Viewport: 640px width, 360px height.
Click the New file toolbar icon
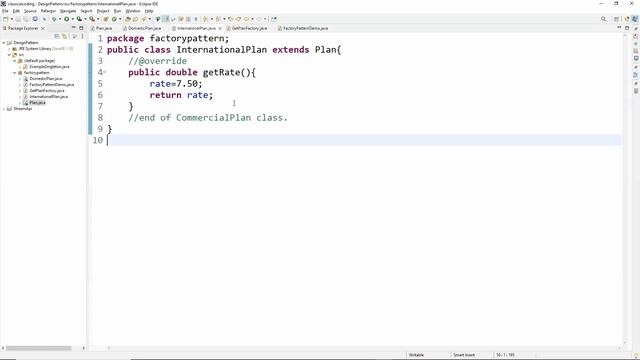coord(5,19)
